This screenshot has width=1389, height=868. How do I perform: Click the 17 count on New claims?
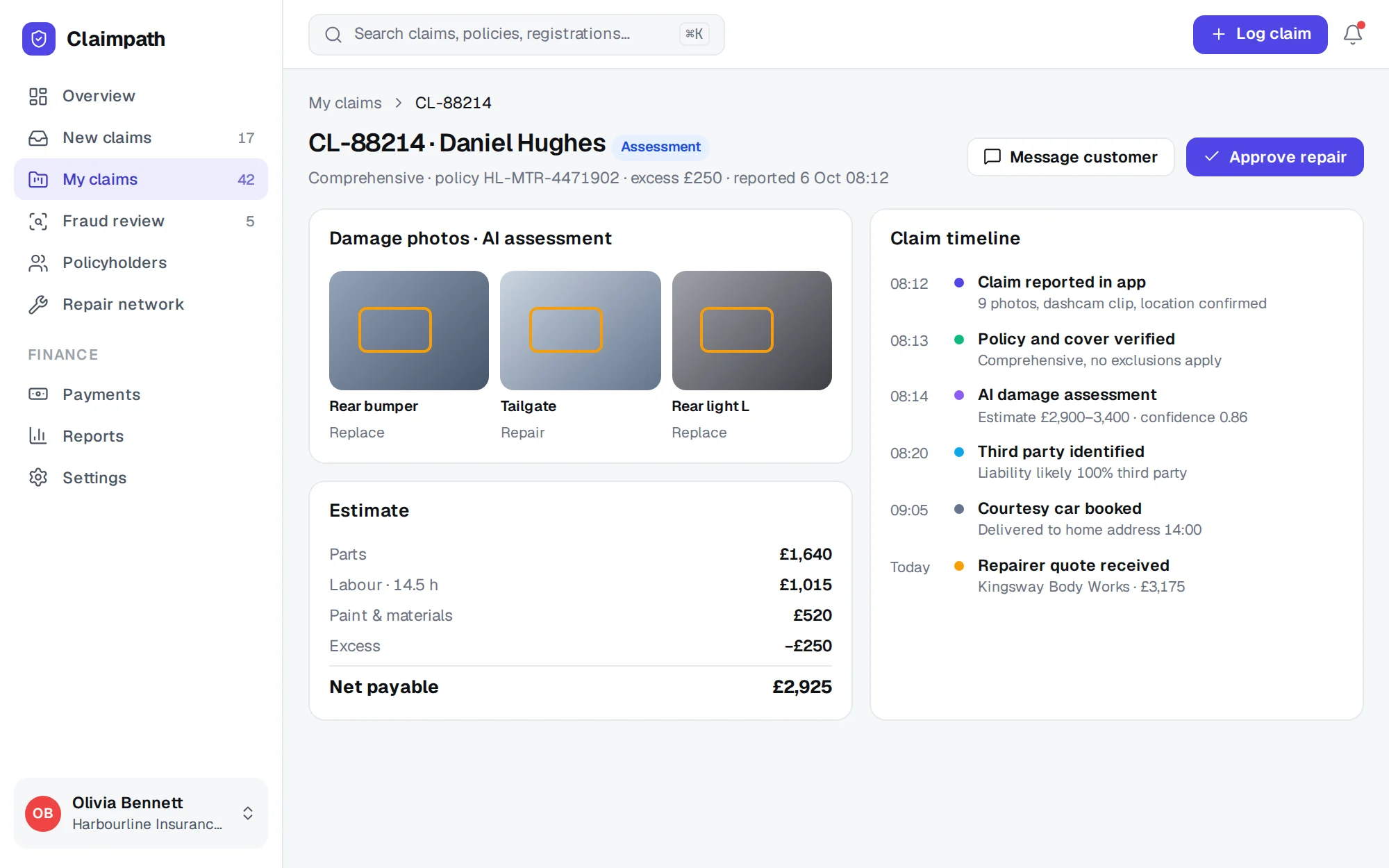pyautogui.click(x=246, y=137)
